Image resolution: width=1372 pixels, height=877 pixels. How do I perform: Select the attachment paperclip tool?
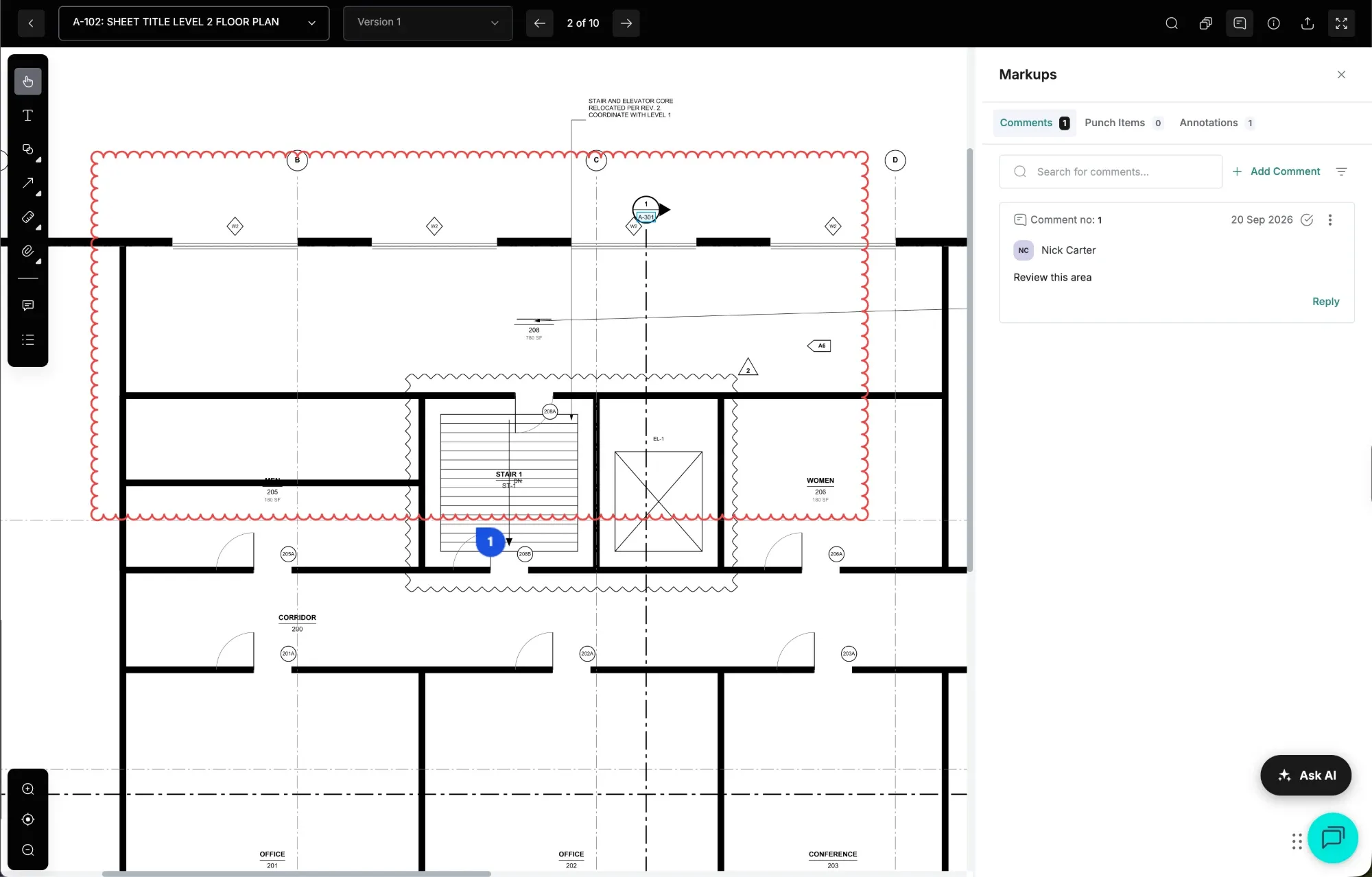pos(27,251)
